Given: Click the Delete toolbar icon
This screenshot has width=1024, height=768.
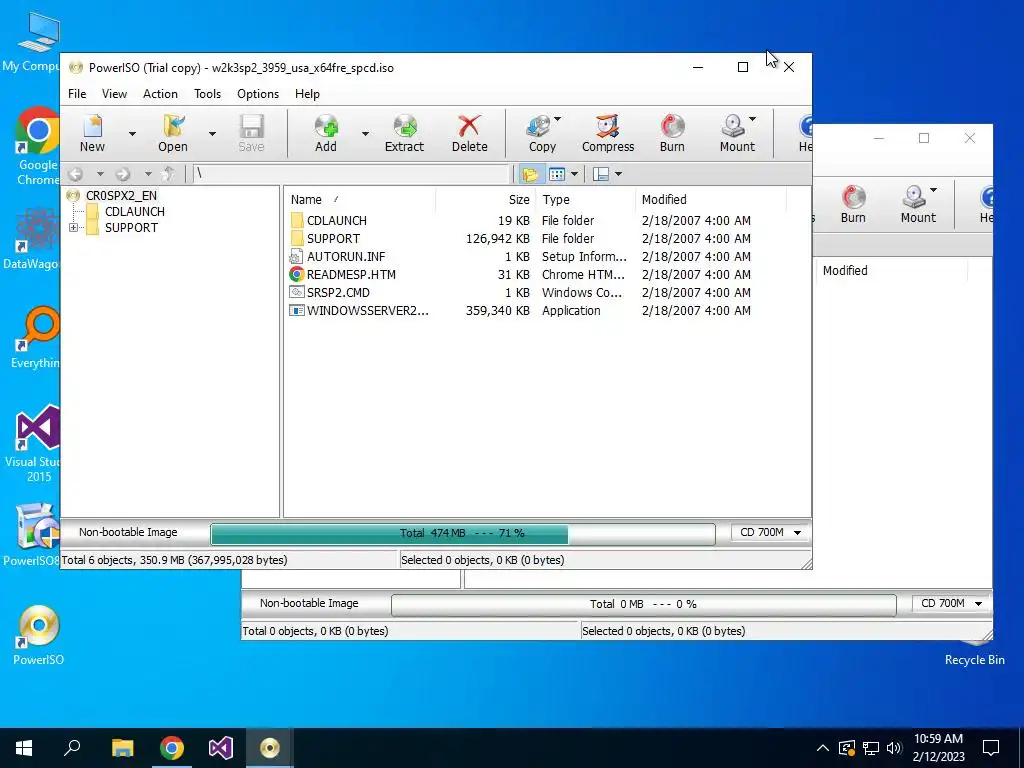Looking at the screenshot, I should [x=470, y=134].
